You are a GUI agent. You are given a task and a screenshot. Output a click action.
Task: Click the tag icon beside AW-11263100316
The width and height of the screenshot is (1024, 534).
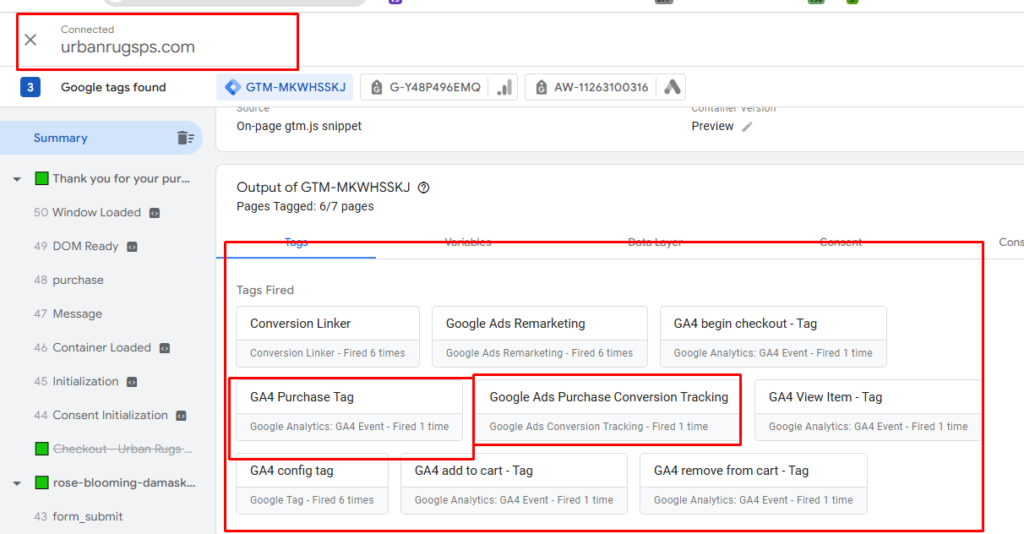click(541, 87)
